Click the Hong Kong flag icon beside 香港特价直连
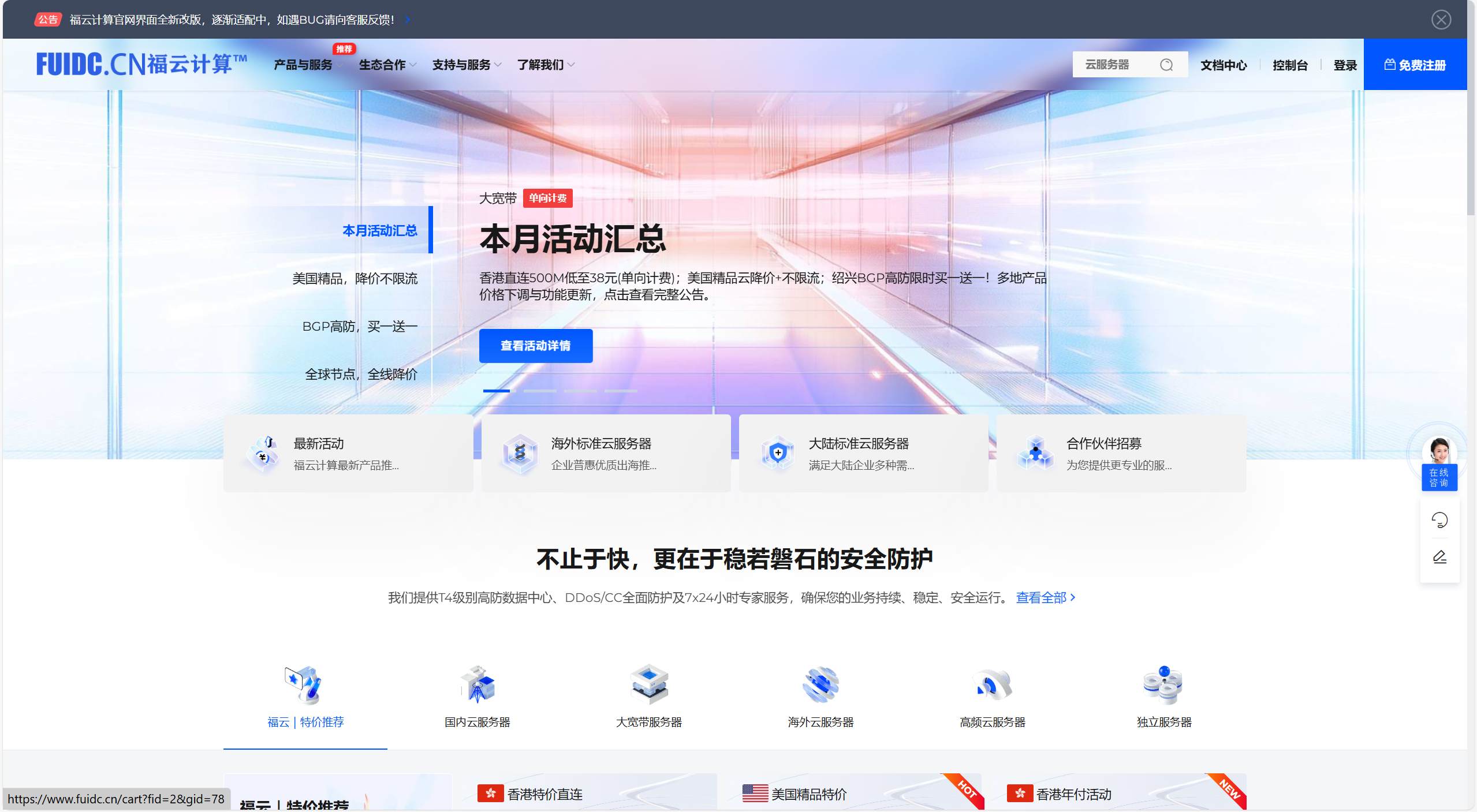This screenshot has width=1477, height=812. [490, 794]
